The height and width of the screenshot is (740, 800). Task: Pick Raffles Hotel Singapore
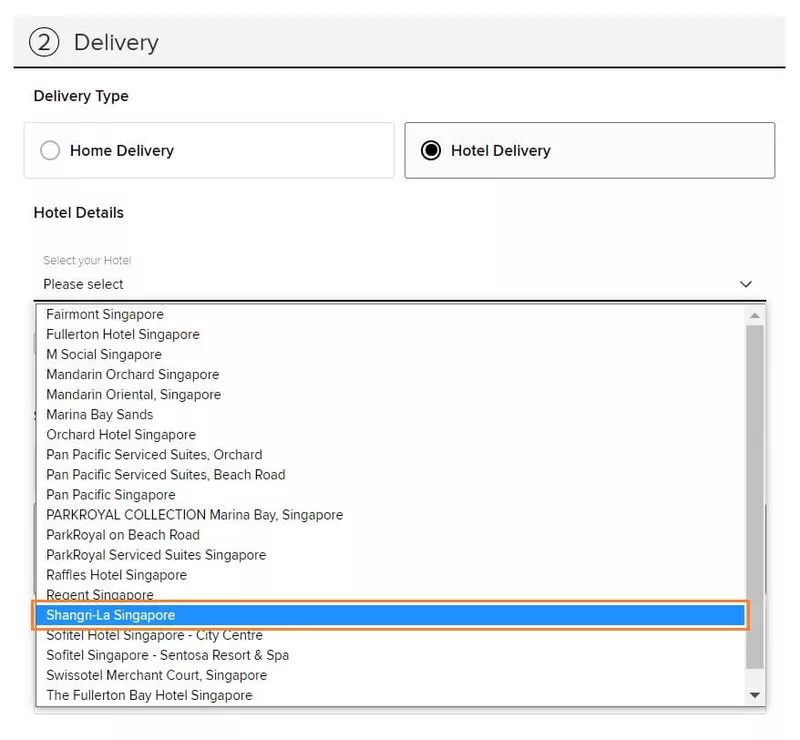[390, 575]
